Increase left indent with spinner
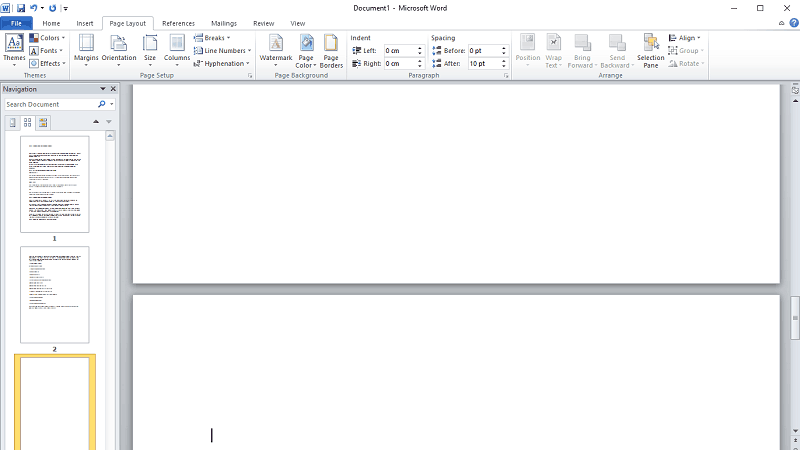Image resolution: width=800 pixels, height=450 pixels. click(420, 48)
